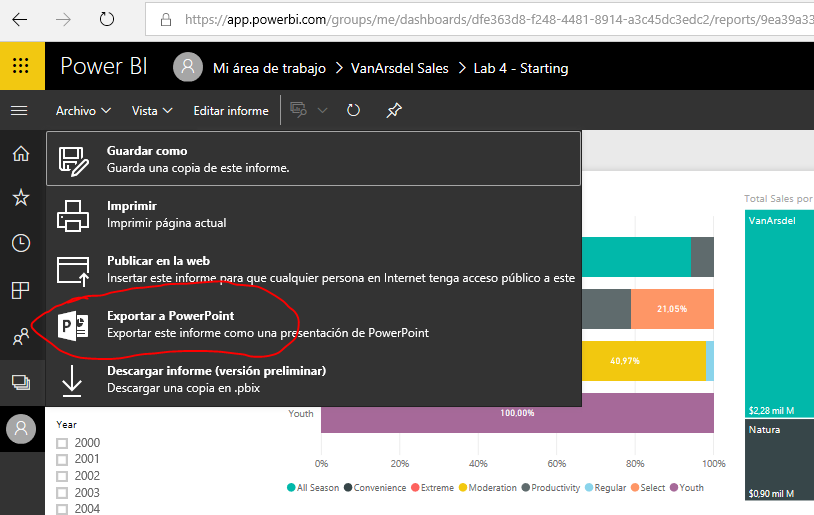
Task: Select the Natura treemap tile
Action: pyautogui.click(x=779, y=460)
